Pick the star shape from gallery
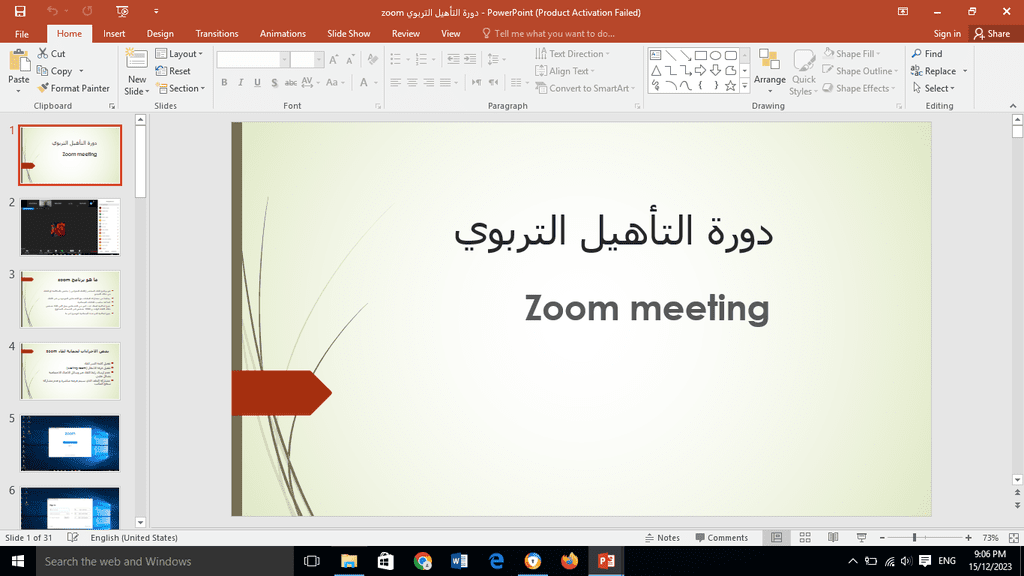The width and height of the screenshot is (1024, 576). 731,86
